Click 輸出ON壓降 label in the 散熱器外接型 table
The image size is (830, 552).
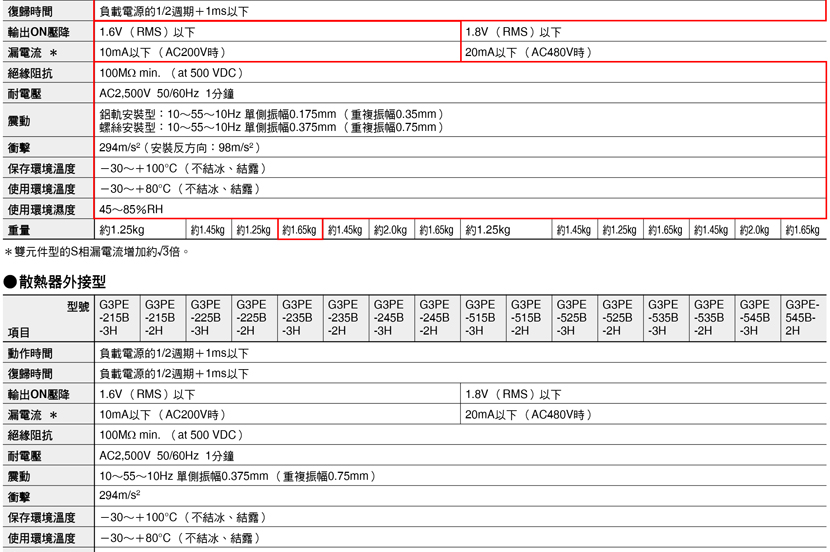coord(38,394)
